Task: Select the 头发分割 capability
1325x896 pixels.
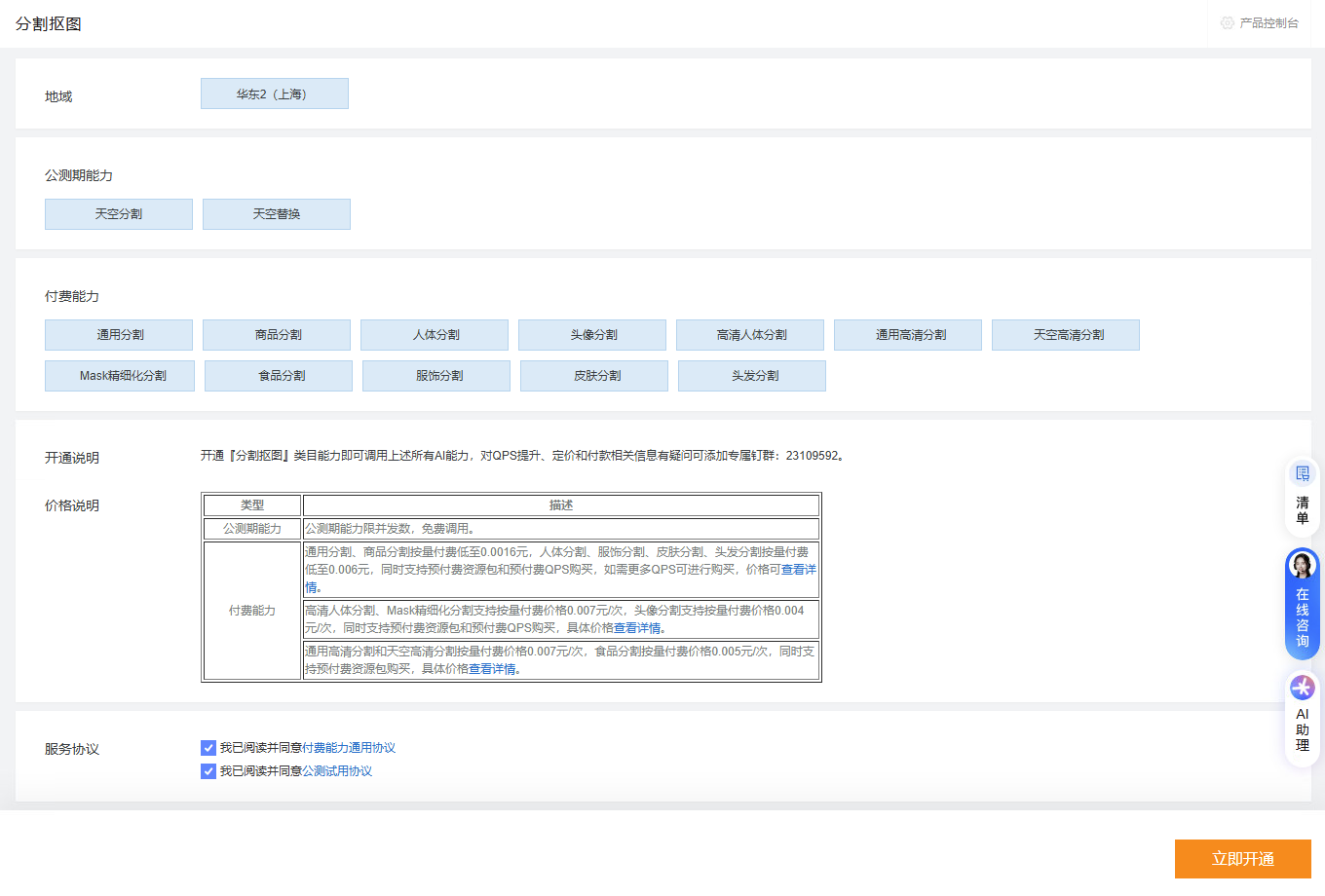Action: [x=751, y=376]
